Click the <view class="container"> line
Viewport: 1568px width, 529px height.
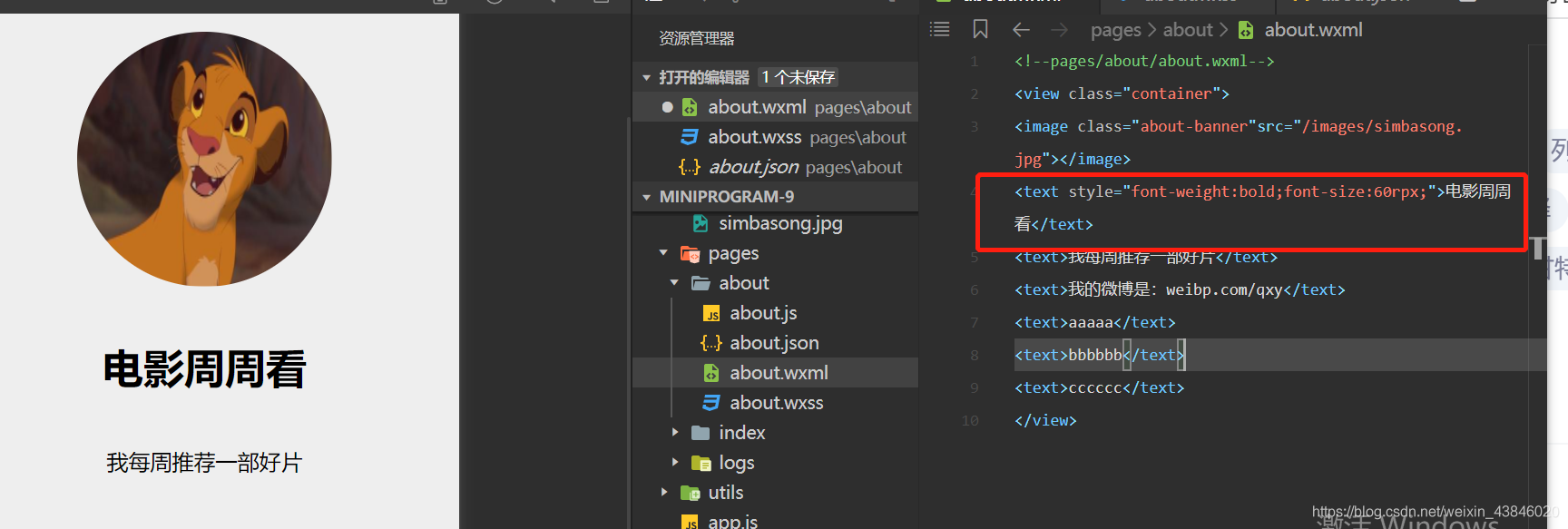point(1122,93)
